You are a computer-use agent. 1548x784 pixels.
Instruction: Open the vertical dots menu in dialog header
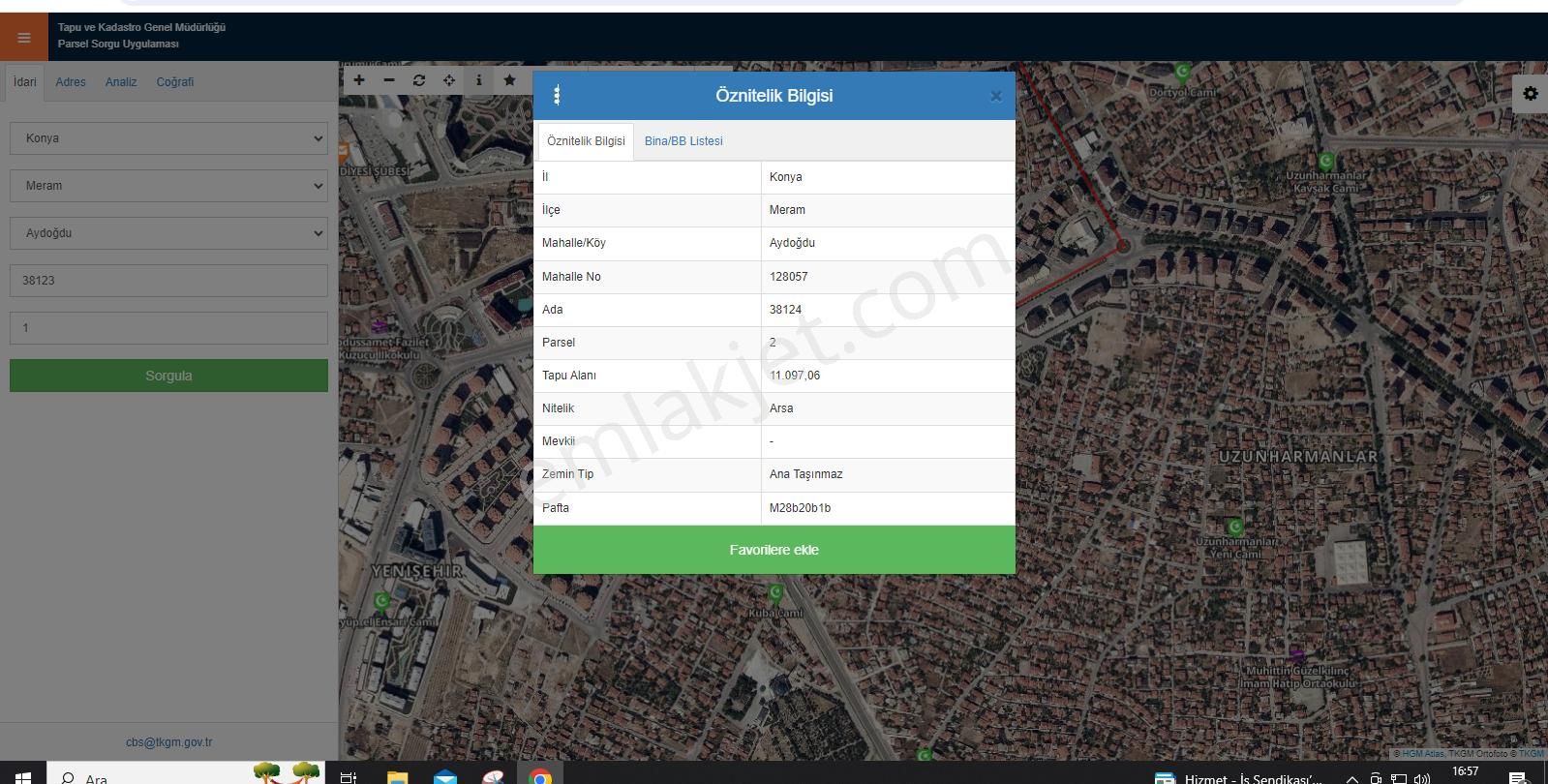pyautogui.click(x=557, y=95)
